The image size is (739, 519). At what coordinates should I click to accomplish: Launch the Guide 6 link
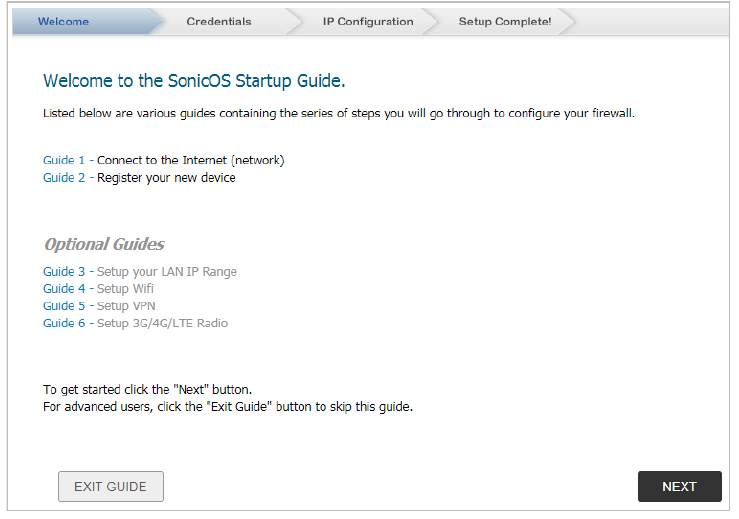point(64,323)
